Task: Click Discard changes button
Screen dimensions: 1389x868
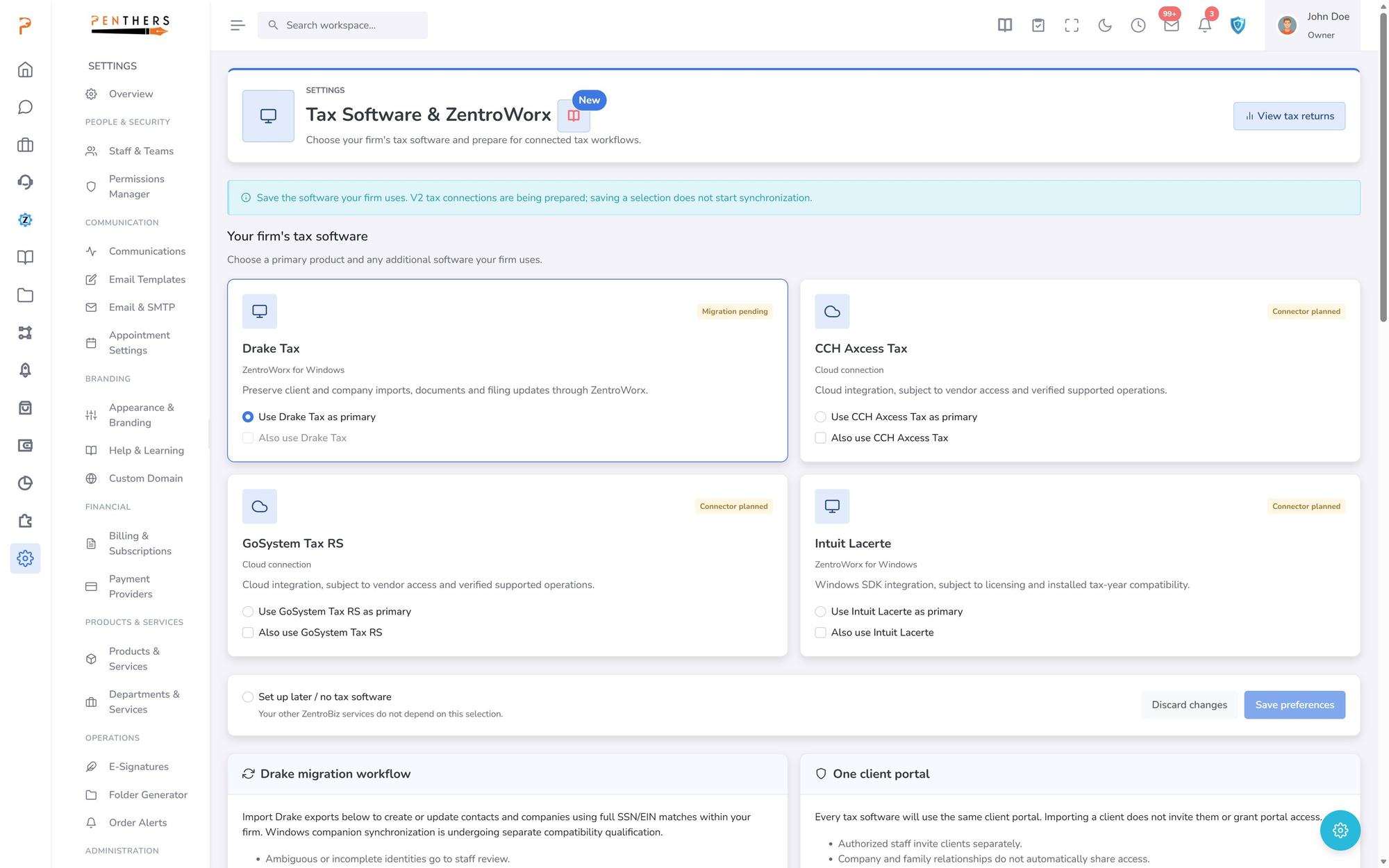Action: [x=1189, y=705]
